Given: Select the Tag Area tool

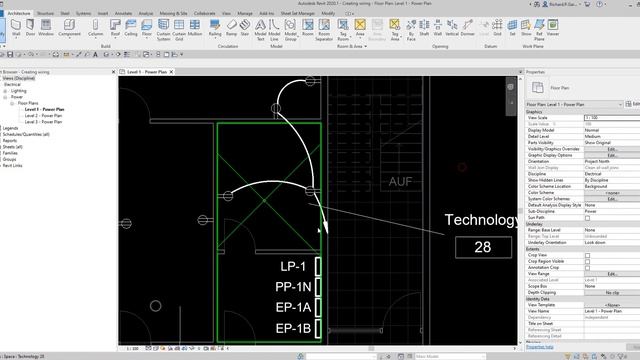Looking at the screenshot, I should (395, 30).
